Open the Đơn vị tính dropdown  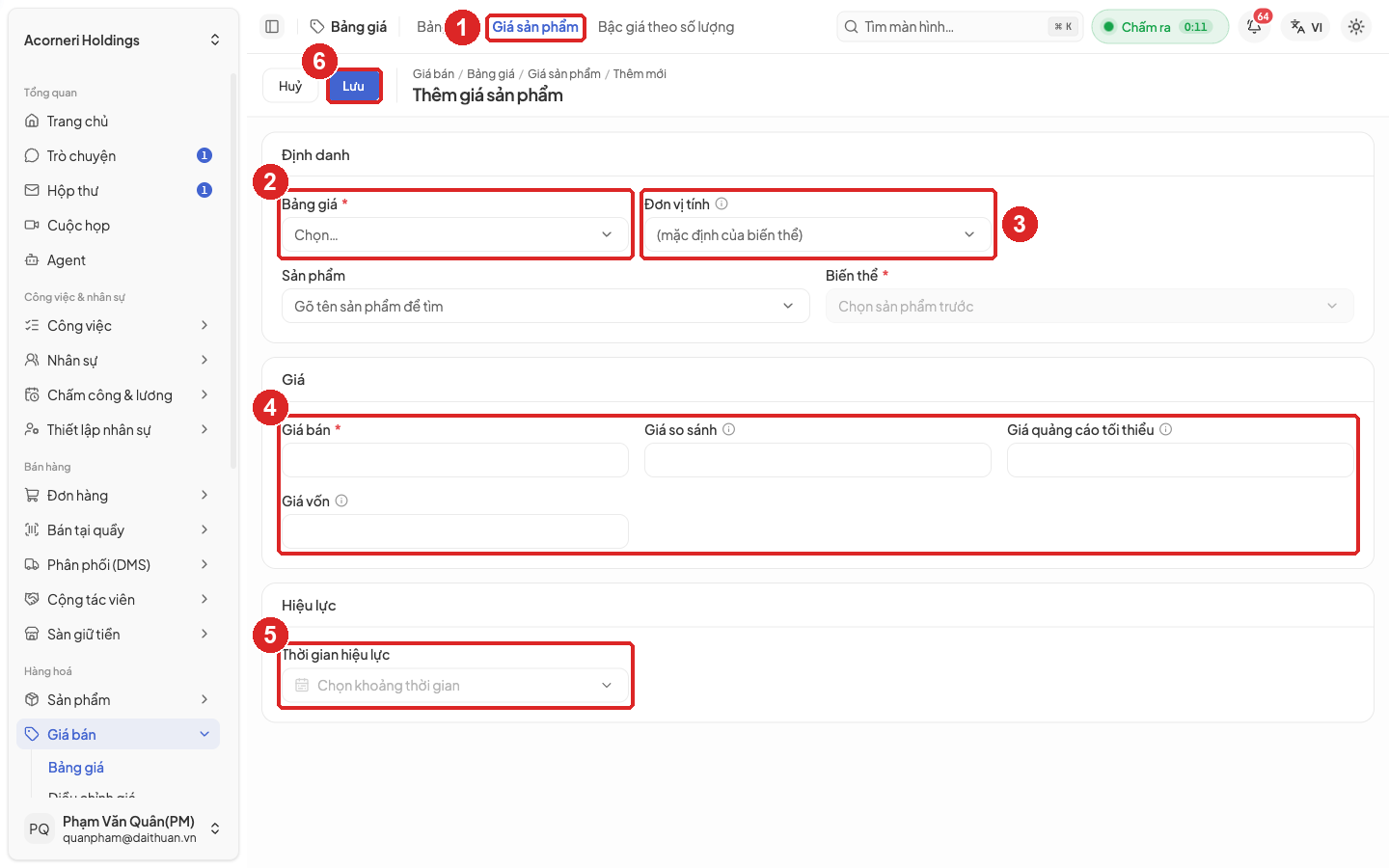point(818,235)
